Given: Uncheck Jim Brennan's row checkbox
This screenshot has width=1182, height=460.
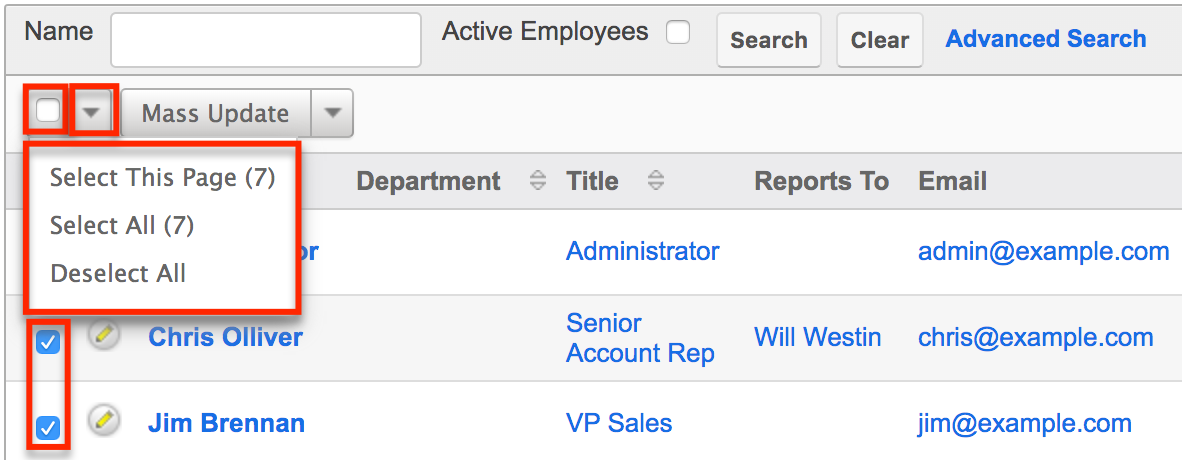Looking at the screenshot, I should [x=48, y=428].
